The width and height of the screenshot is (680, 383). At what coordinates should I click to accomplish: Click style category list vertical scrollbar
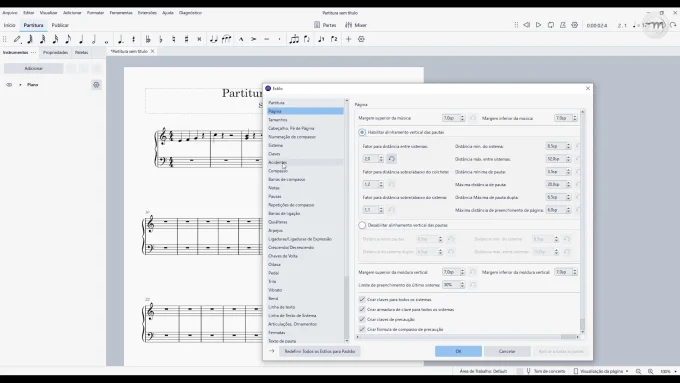pyautogui.click(x=347, y=221)
